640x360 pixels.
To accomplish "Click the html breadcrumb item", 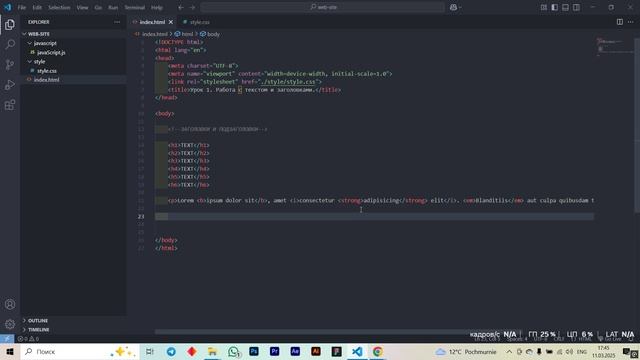I will (184, 34).
